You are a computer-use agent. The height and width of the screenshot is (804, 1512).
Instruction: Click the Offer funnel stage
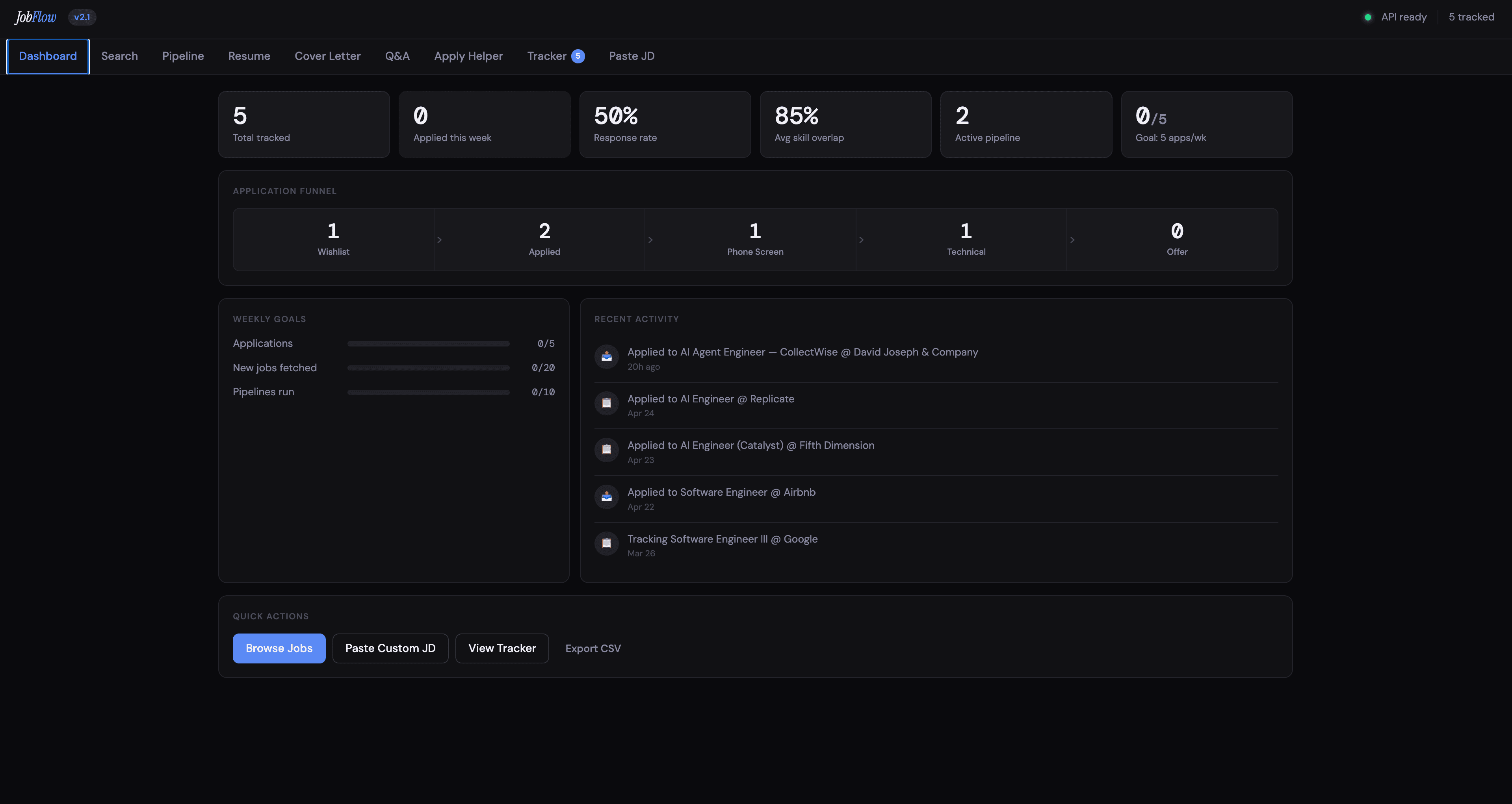1177,239
